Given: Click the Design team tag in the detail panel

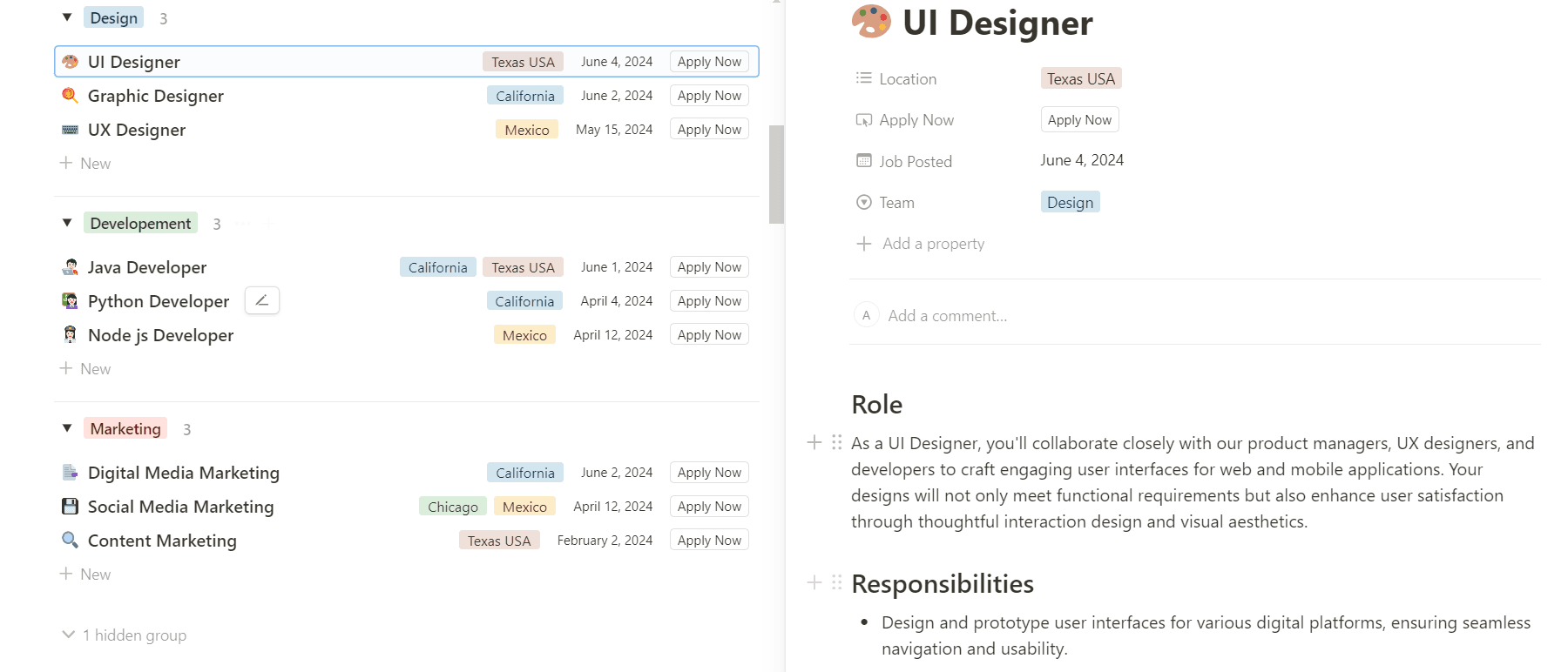Looking at the screenshot, I should click(1070, 203).
